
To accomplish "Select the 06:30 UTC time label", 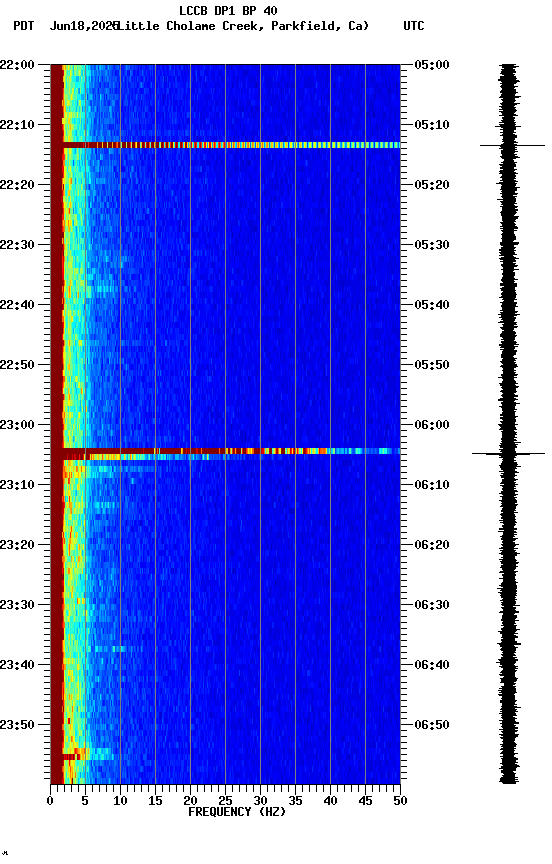I will (x=432, y=606).
